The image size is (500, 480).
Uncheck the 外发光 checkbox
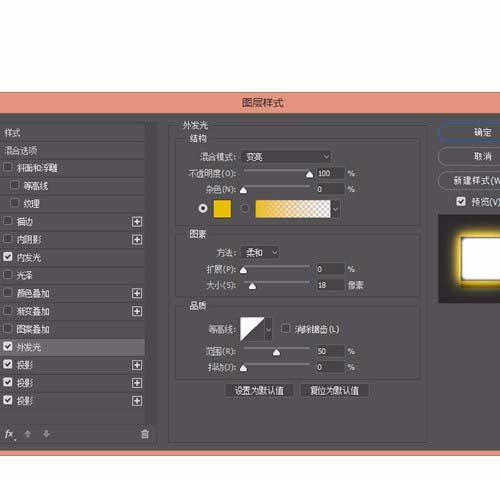(8, 346)
